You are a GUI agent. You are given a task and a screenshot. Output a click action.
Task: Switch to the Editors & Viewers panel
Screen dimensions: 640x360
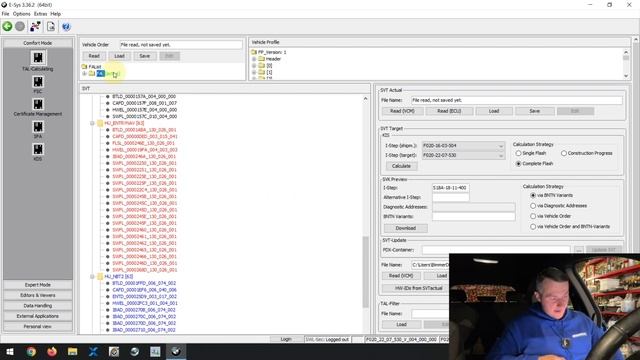click(x=38, y=295)
